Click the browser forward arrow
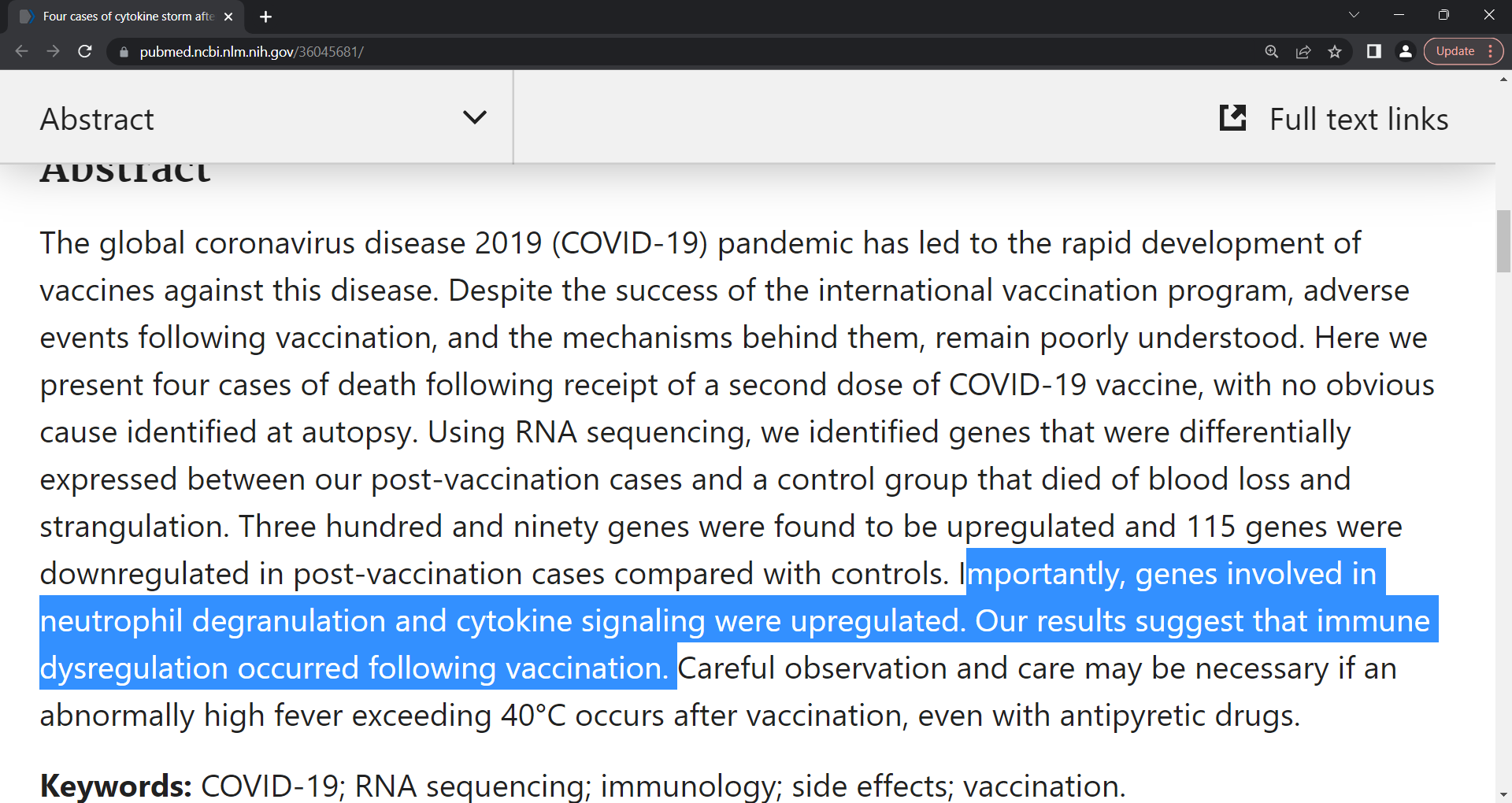Screen dimensions: 1512x803 (x=53, y=51)
